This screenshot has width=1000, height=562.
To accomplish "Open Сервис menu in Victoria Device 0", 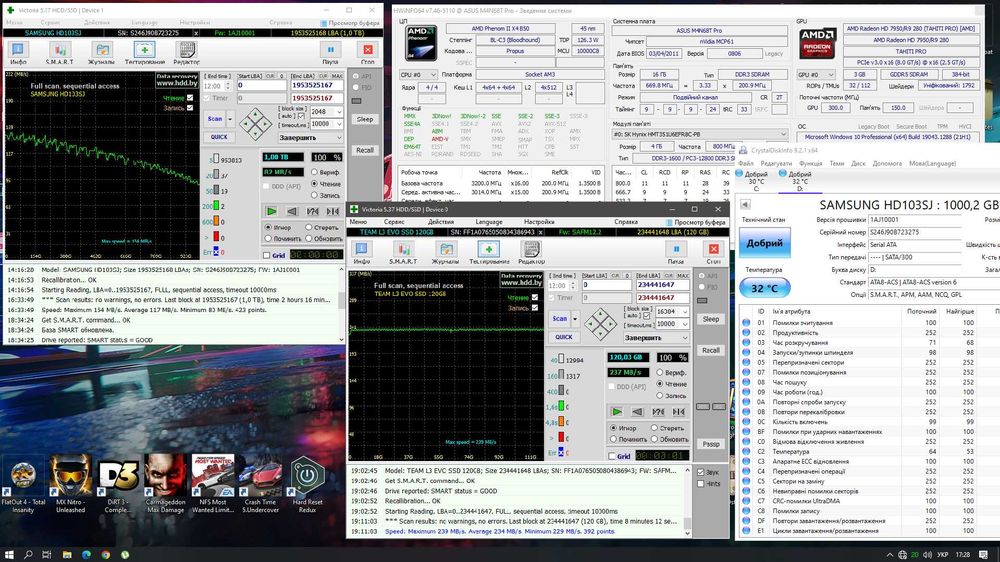I will click(x=394, y=222).
